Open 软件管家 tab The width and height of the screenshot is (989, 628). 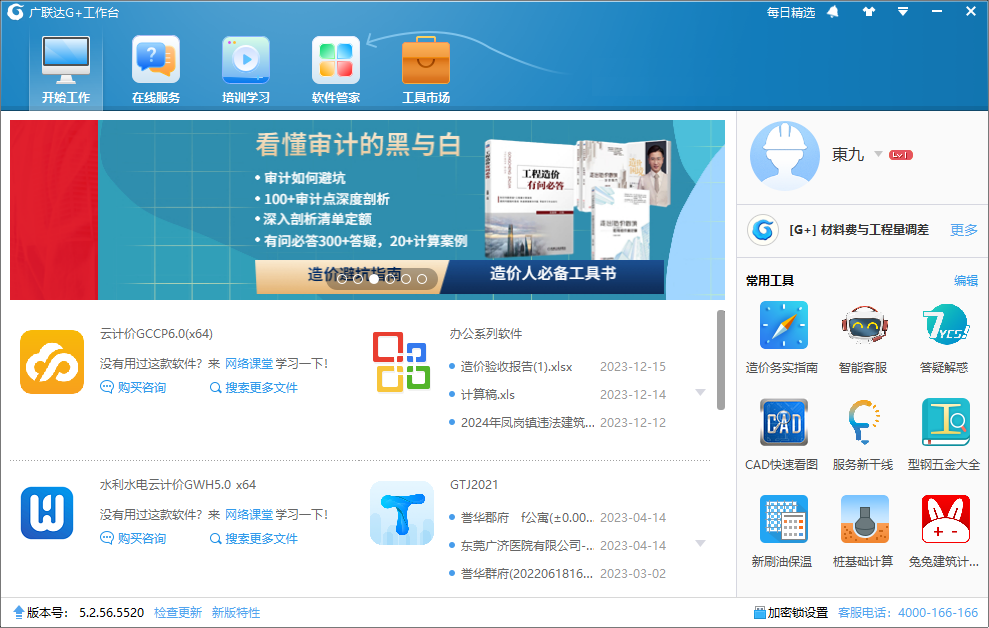(x=336, y=71)
